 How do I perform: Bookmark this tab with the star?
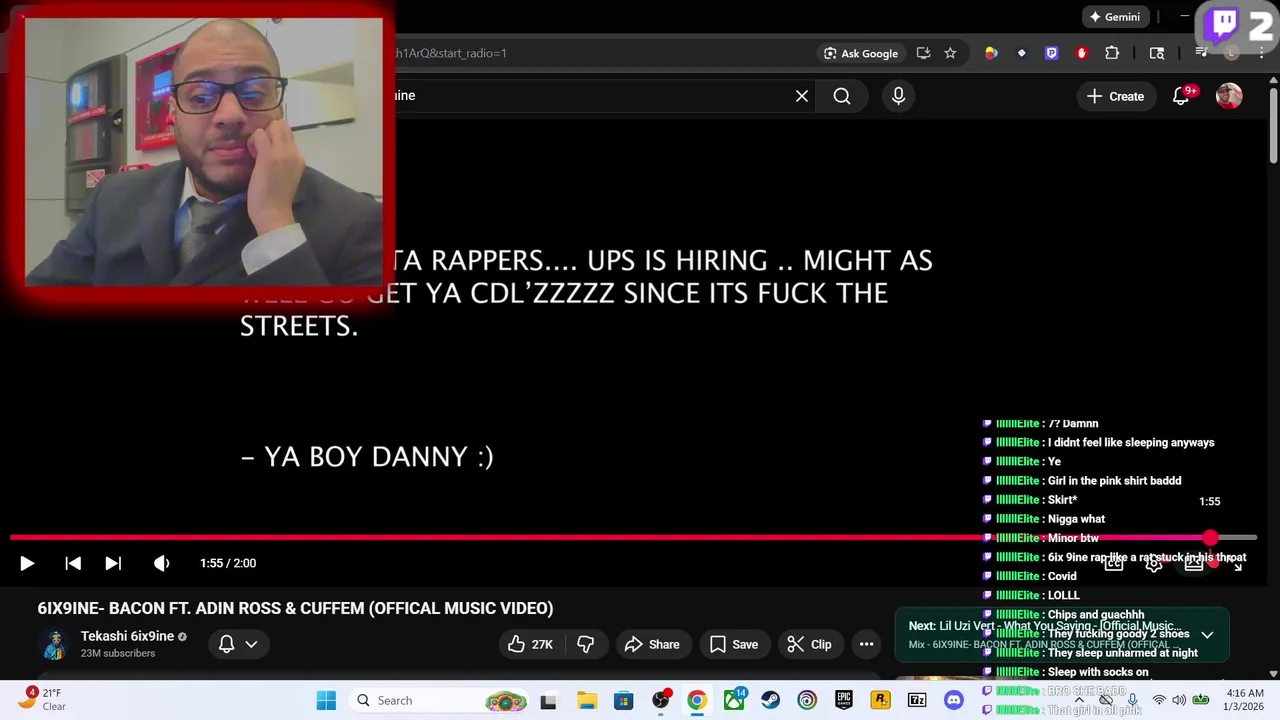tap(950, 53)
